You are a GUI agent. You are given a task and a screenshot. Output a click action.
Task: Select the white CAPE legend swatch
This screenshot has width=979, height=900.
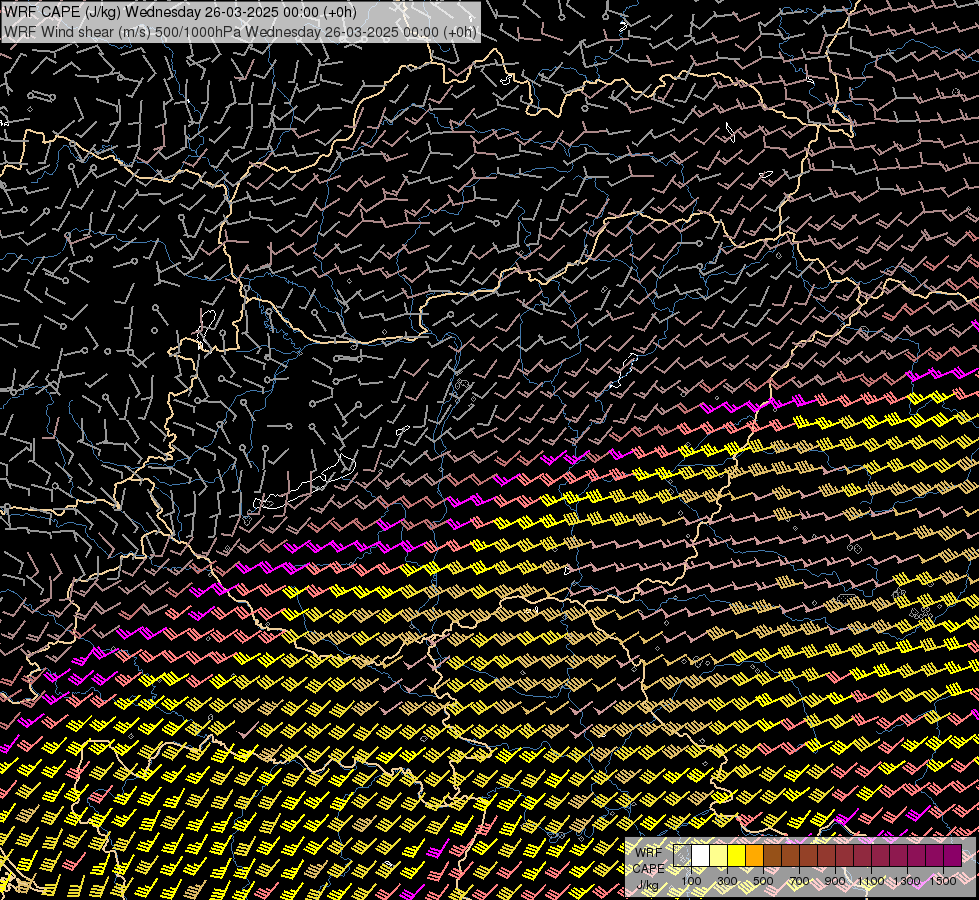click(x=700, y=855)
